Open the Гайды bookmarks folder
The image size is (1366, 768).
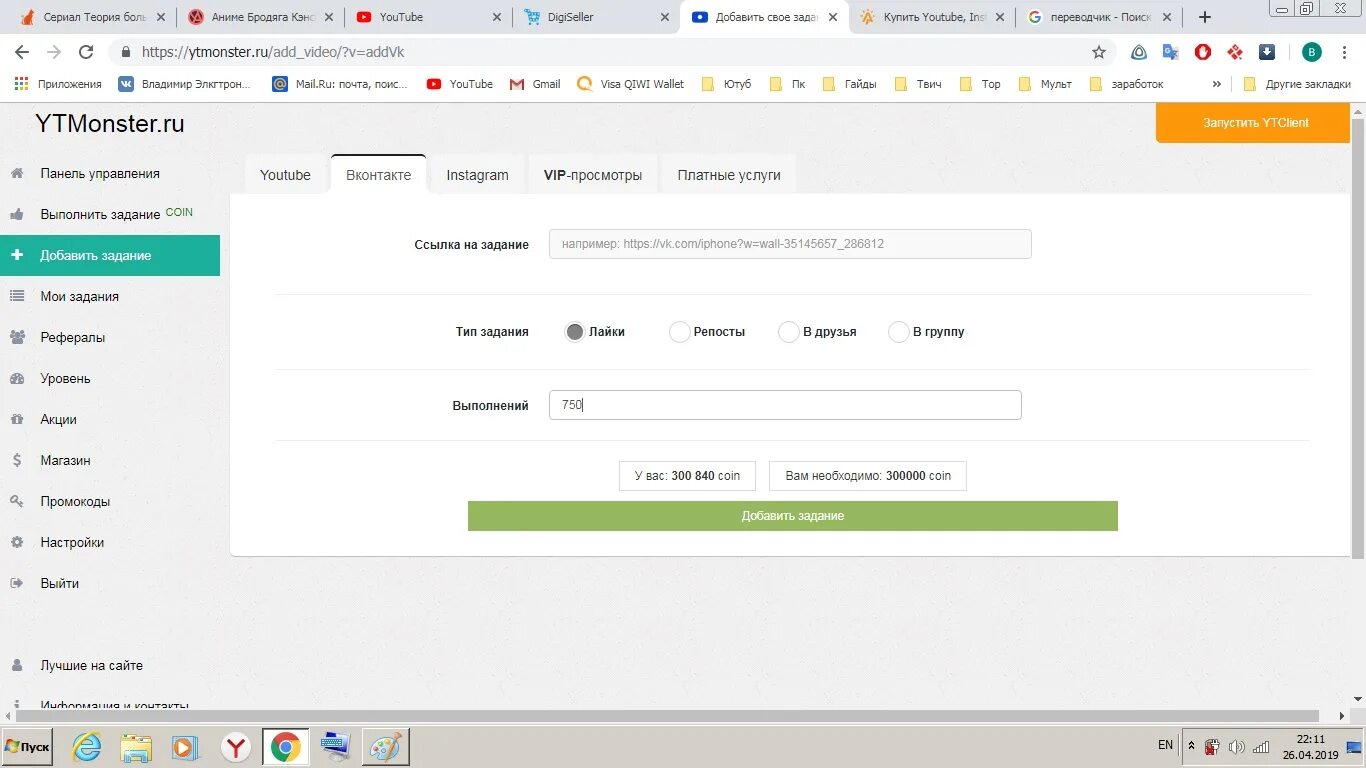pyautogui.click(x=849, y=84)
